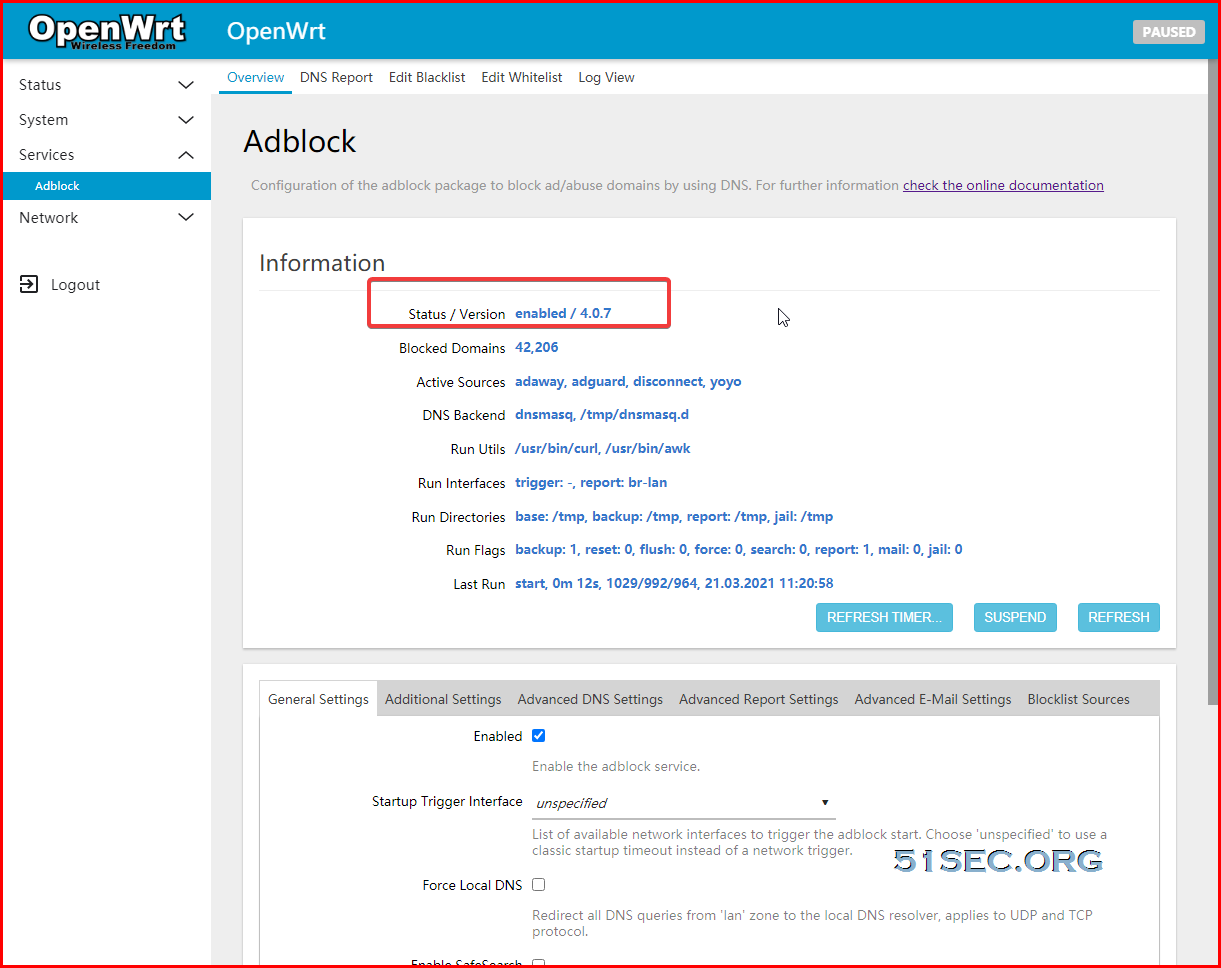Click the PAUSED indicator button
The height and width of the screenshot is (968, 1221).
pyautogui.click(x=1168, y=32)
